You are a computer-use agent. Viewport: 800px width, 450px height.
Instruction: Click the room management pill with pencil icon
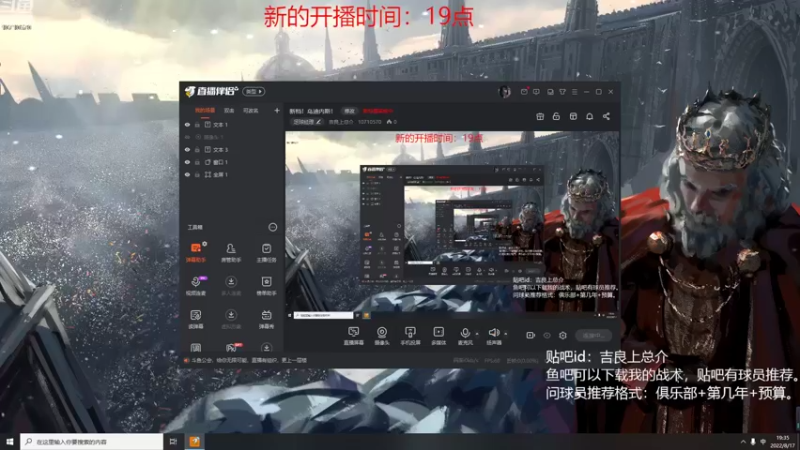click(307, 122)
